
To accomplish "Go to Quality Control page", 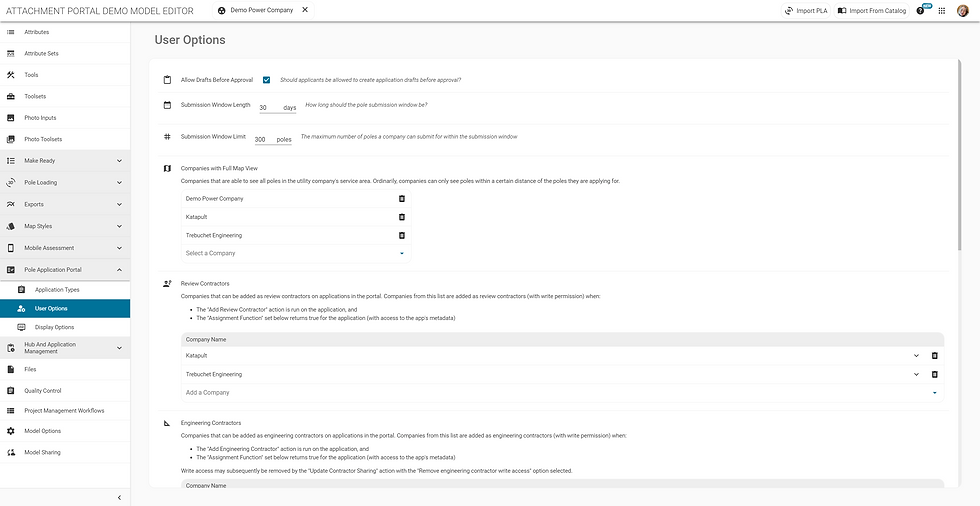I will click(65, 390).
